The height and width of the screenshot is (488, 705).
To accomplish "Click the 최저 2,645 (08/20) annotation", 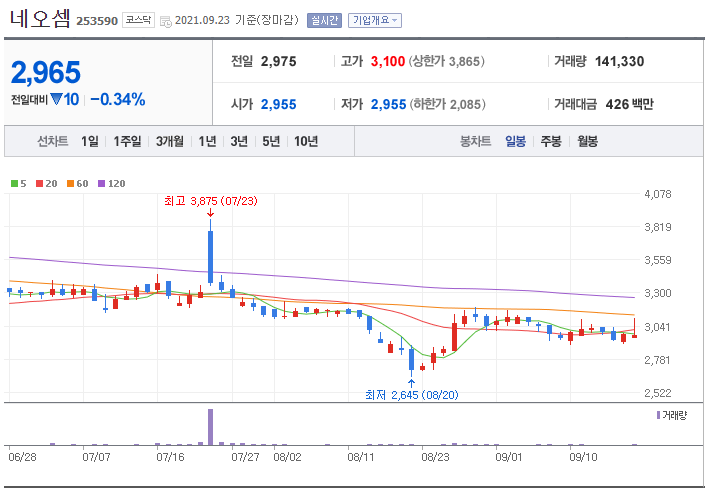I will (x=412, y=395).
